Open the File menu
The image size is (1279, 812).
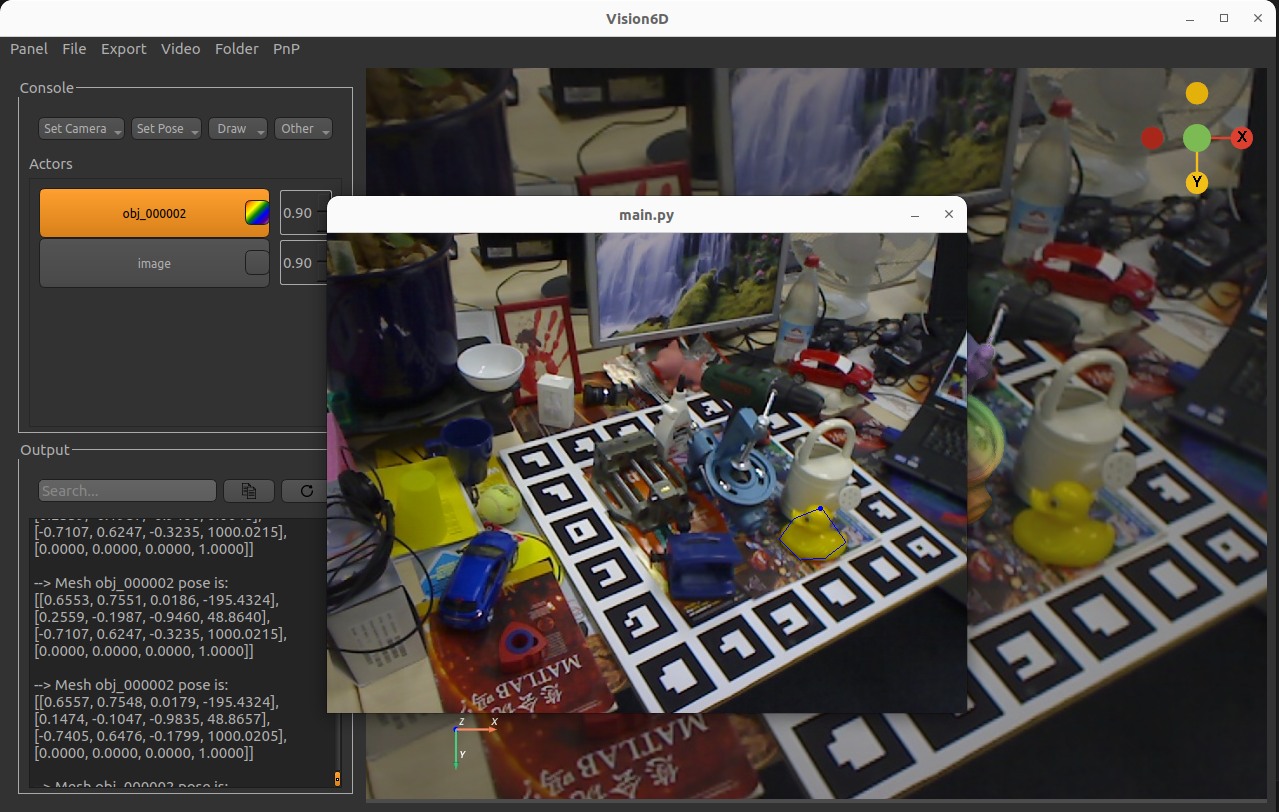pos(74,49)
